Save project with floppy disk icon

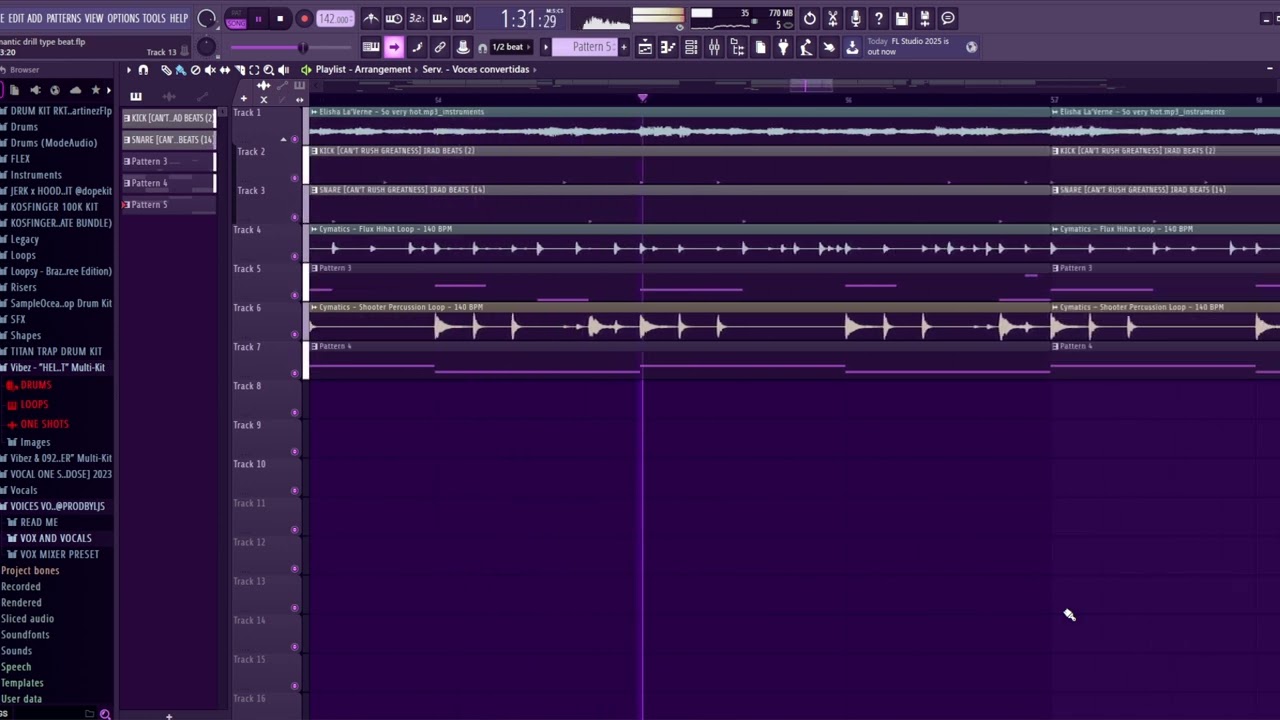tap(902, 18)
